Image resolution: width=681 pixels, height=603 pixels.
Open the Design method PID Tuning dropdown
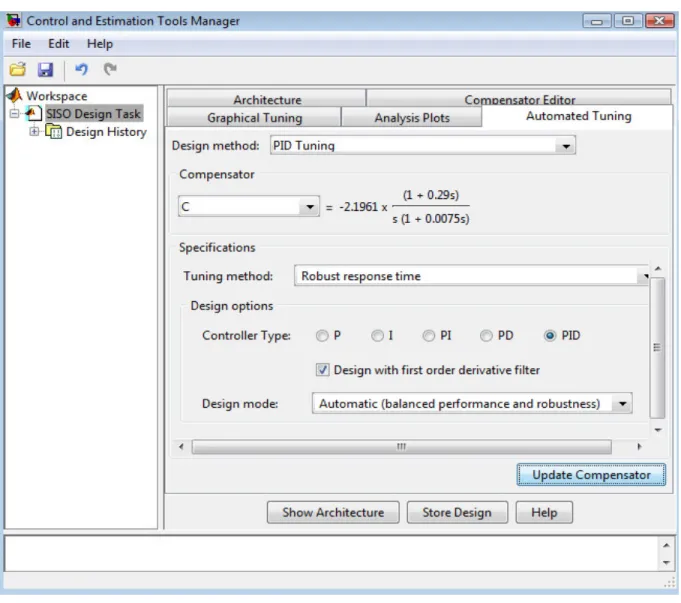click(x=422, y=146)
